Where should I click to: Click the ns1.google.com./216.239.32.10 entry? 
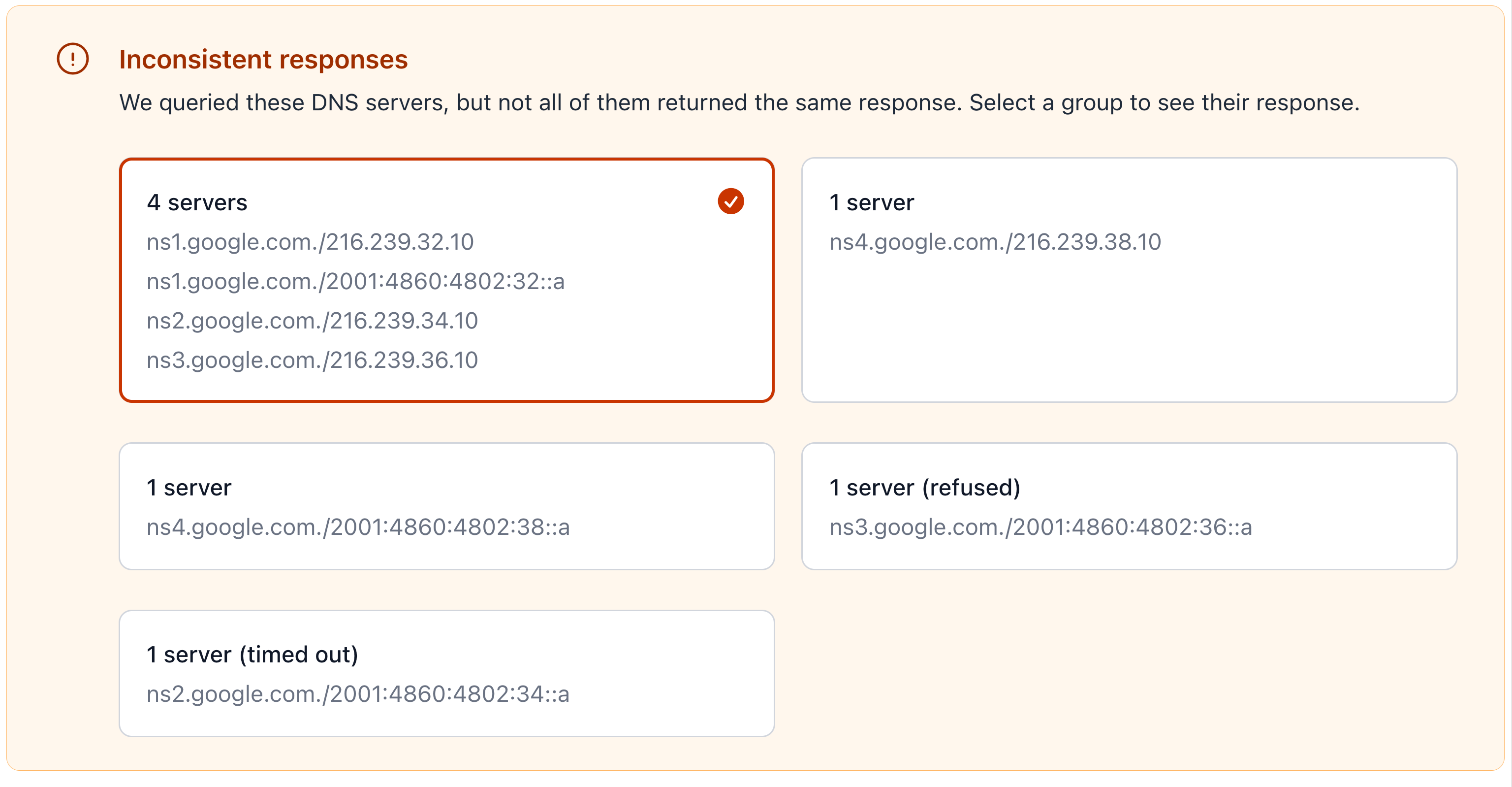310,242
